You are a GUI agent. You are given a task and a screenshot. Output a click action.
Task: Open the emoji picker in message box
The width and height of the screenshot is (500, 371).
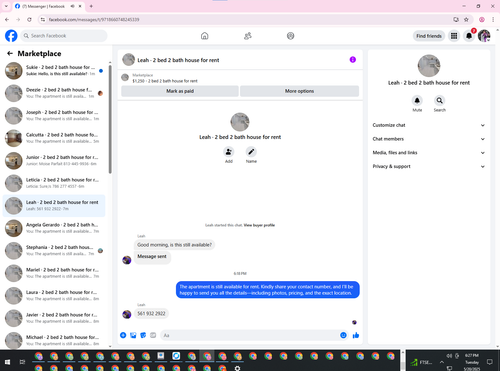pyautogui.click(x=343, y=335)
